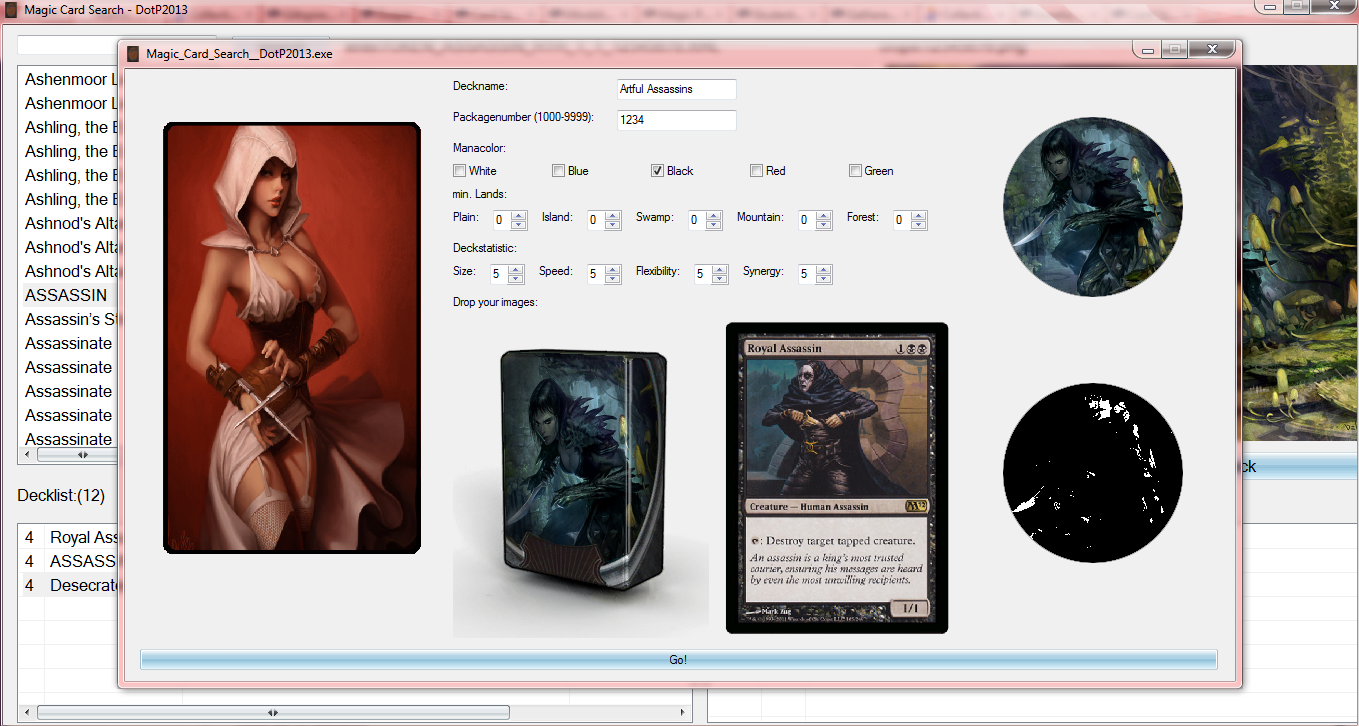The height and width of the screenshot is (726, 1359).
Task: Click the Size statistic value field
Action: point(498,274)
